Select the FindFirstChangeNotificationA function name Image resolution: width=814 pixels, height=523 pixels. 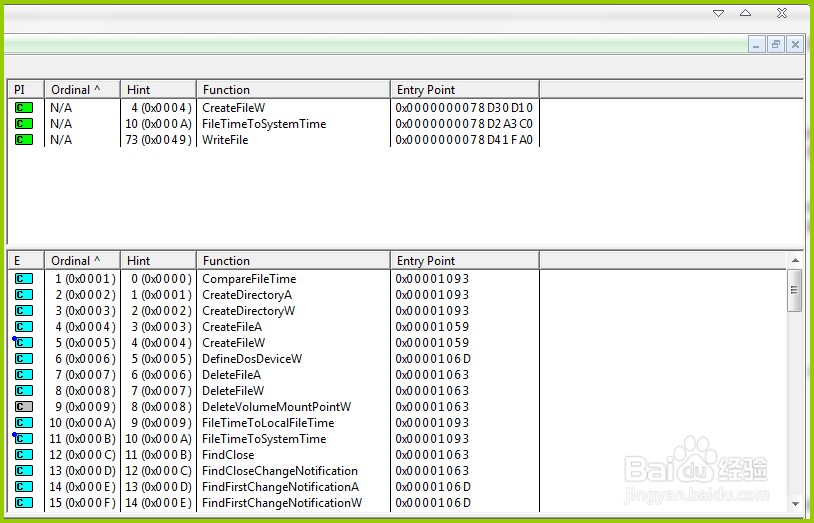click(x=280, y=487)
